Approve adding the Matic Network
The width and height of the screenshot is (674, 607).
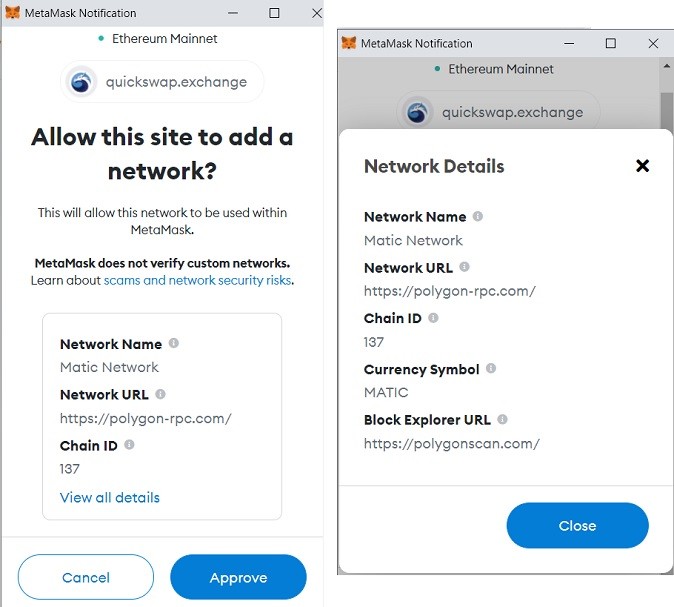pos(238,577)
